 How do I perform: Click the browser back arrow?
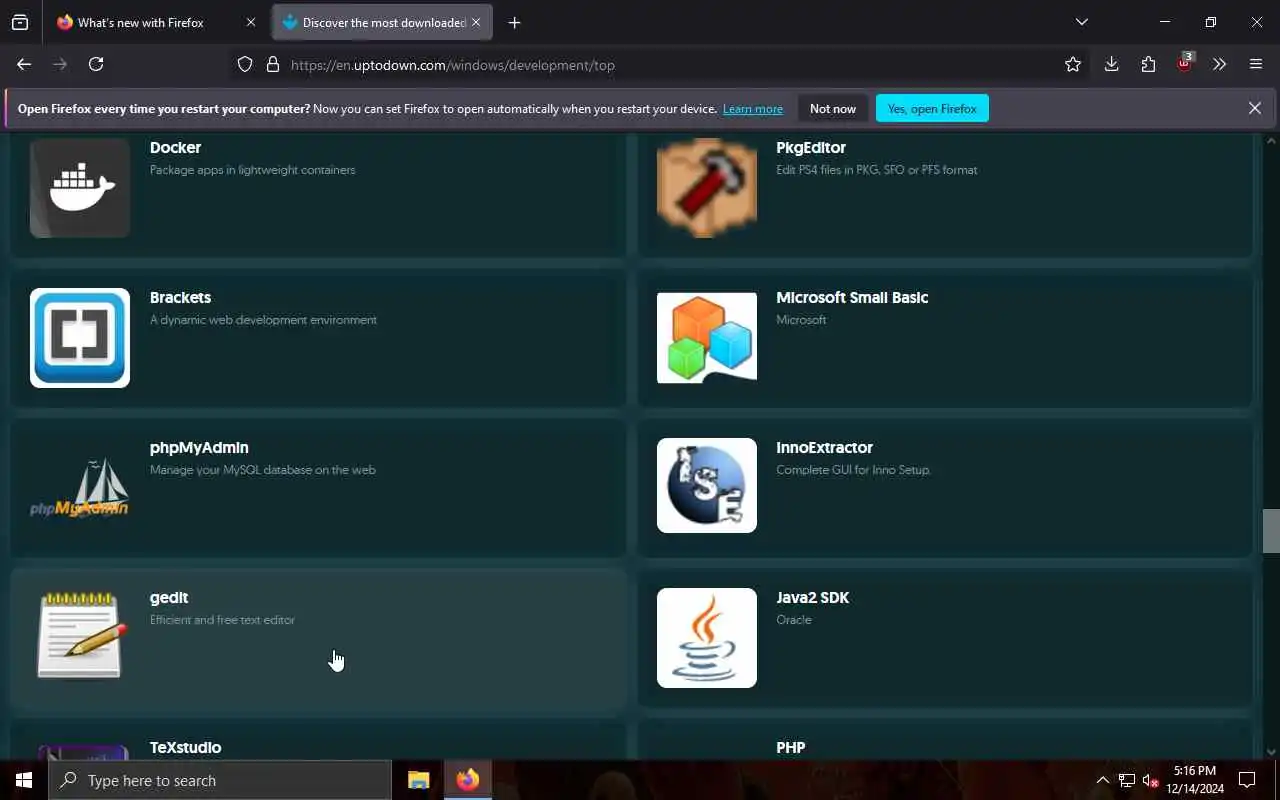pyautogui.click(x=24, y=64)
